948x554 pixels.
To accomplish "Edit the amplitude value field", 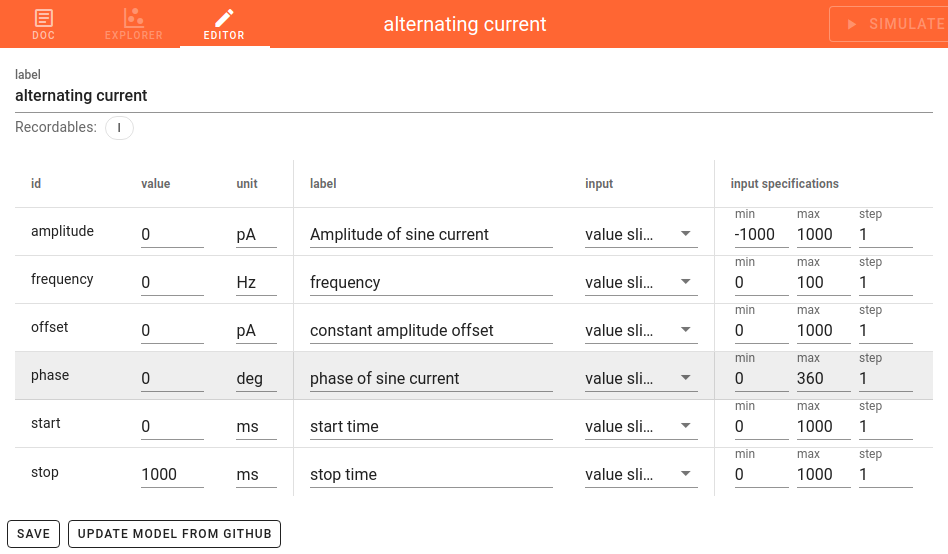I will [172, 234].
